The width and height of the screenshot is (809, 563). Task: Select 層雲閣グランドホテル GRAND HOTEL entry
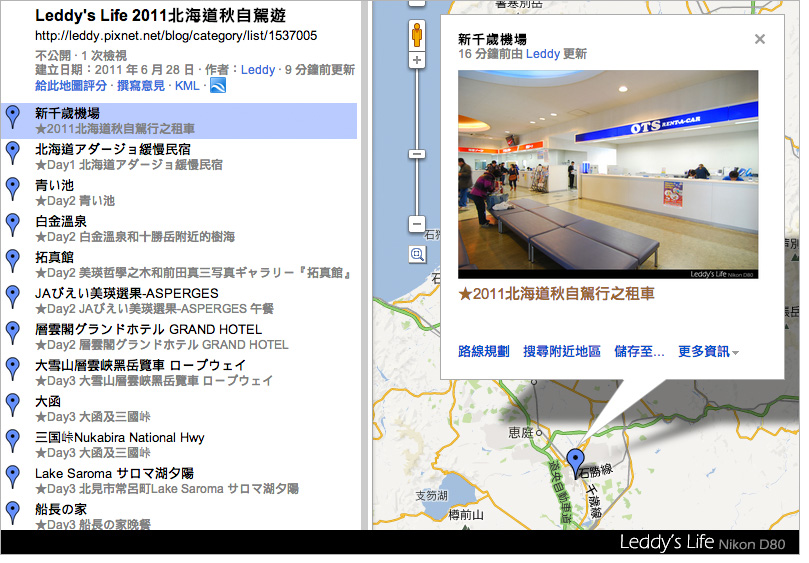(180, 339)
